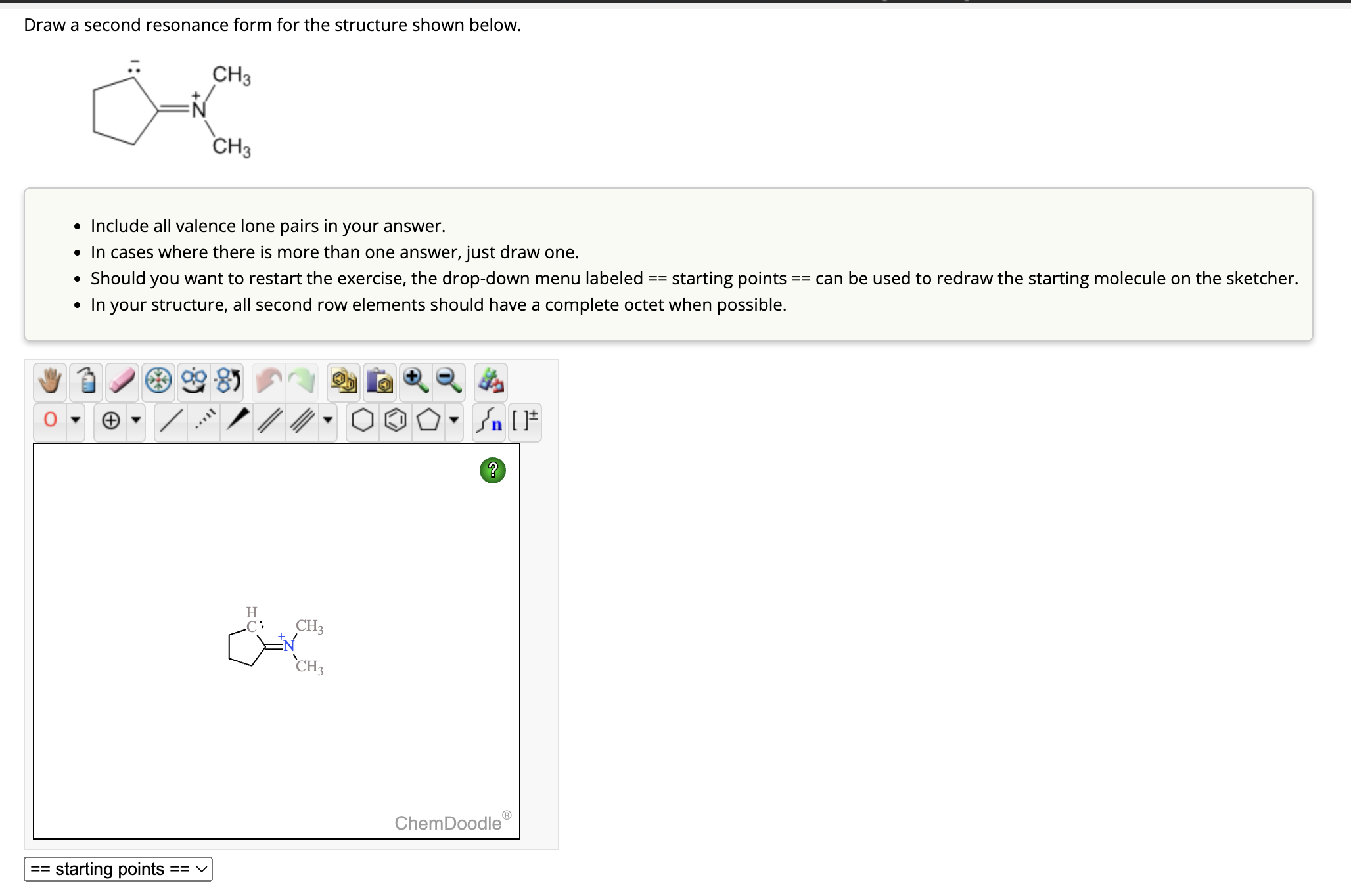The image size is (1351, 896).
Task: Select the wedge bond tool
Action: [239, 420]
